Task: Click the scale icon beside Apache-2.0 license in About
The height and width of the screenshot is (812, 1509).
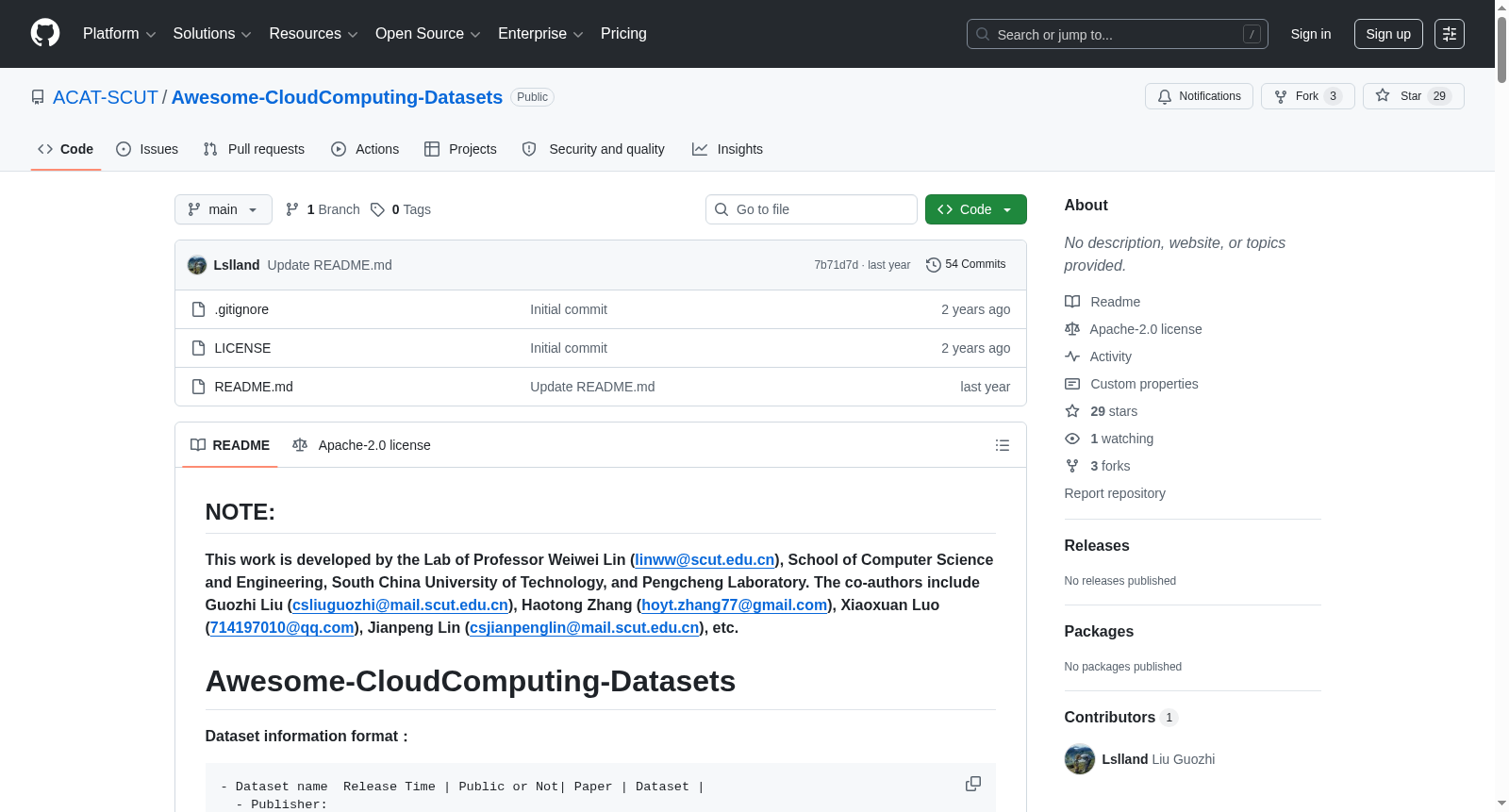Action: tap(1072, 329)
